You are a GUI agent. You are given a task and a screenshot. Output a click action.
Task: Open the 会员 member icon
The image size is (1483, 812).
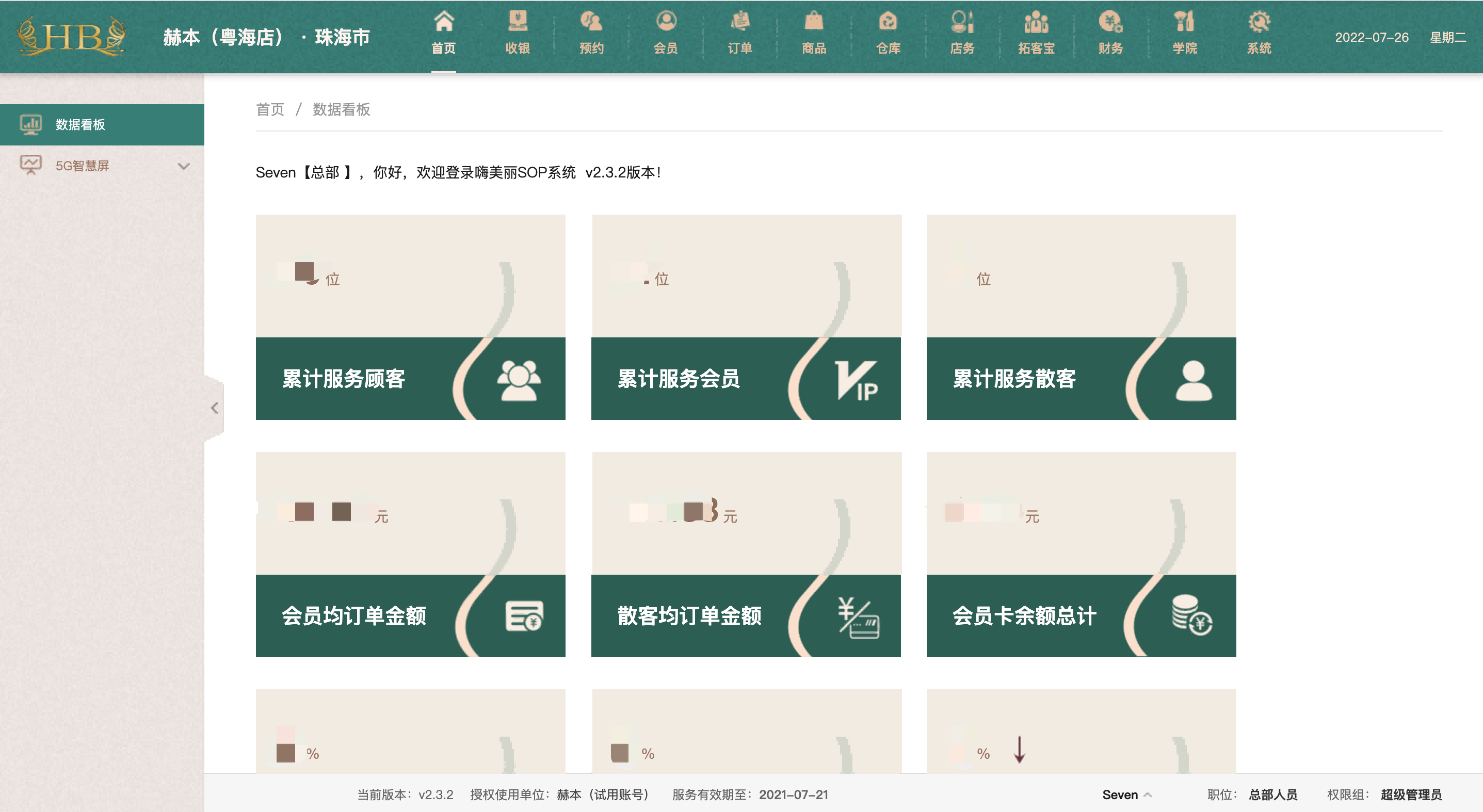666,21
